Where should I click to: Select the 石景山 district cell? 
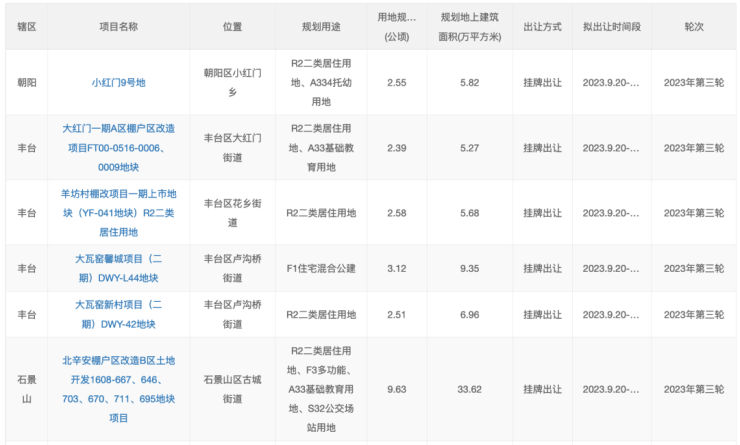click(27, 388)
